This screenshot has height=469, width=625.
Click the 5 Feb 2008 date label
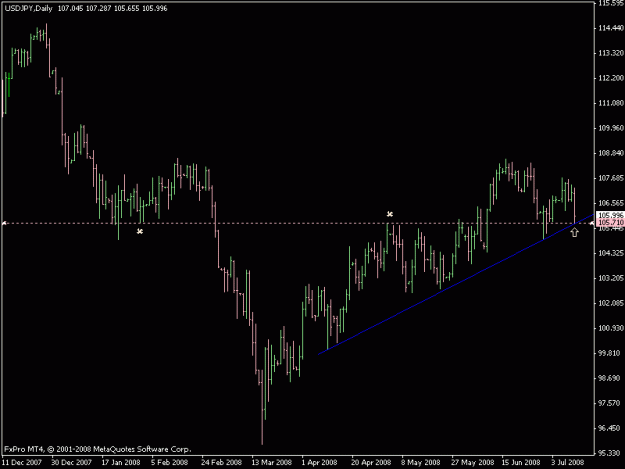[x=169, y=463]
